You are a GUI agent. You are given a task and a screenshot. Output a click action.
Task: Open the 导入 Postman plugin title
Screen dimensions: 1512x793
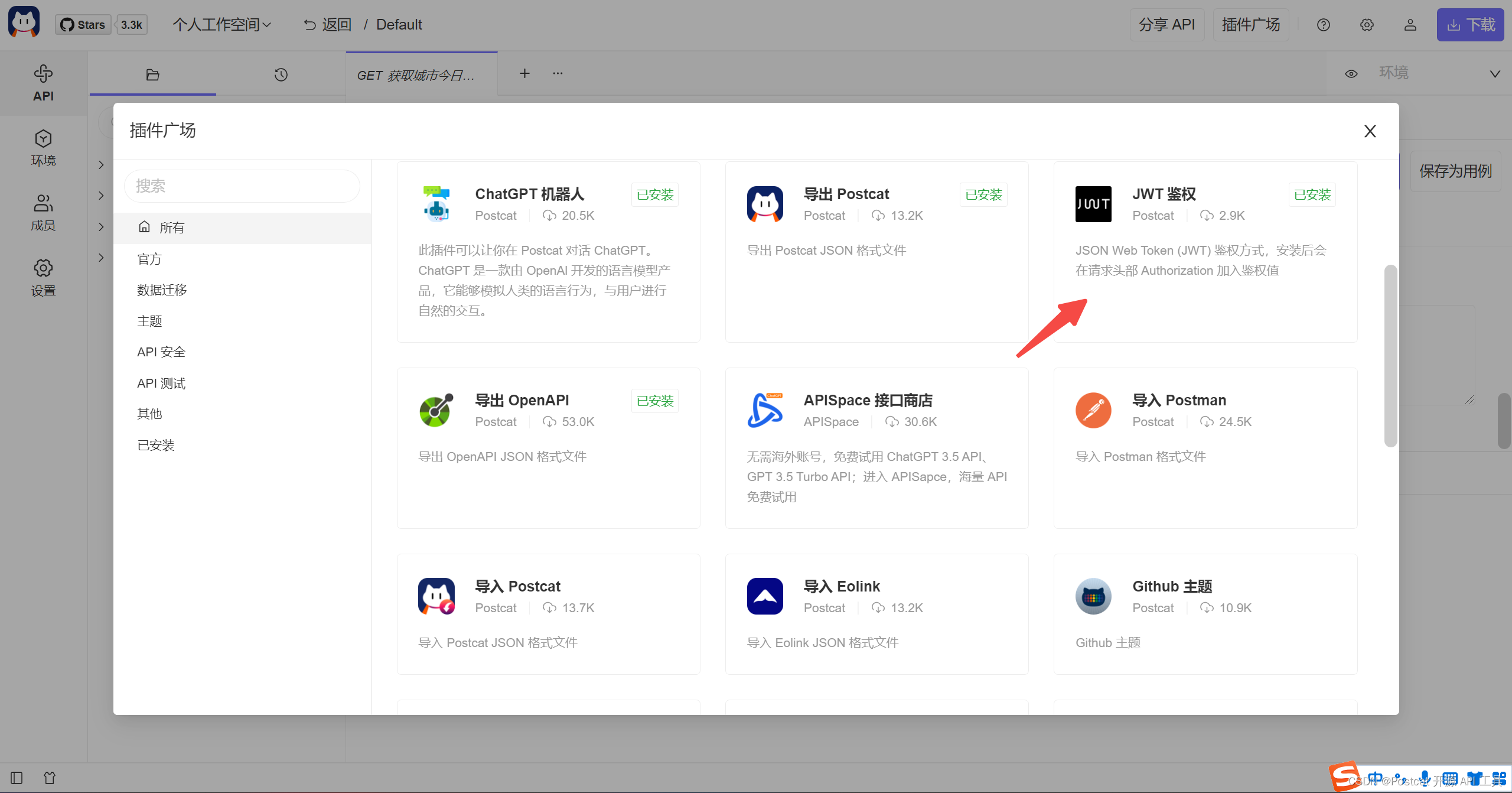(x=1179, y=401)
